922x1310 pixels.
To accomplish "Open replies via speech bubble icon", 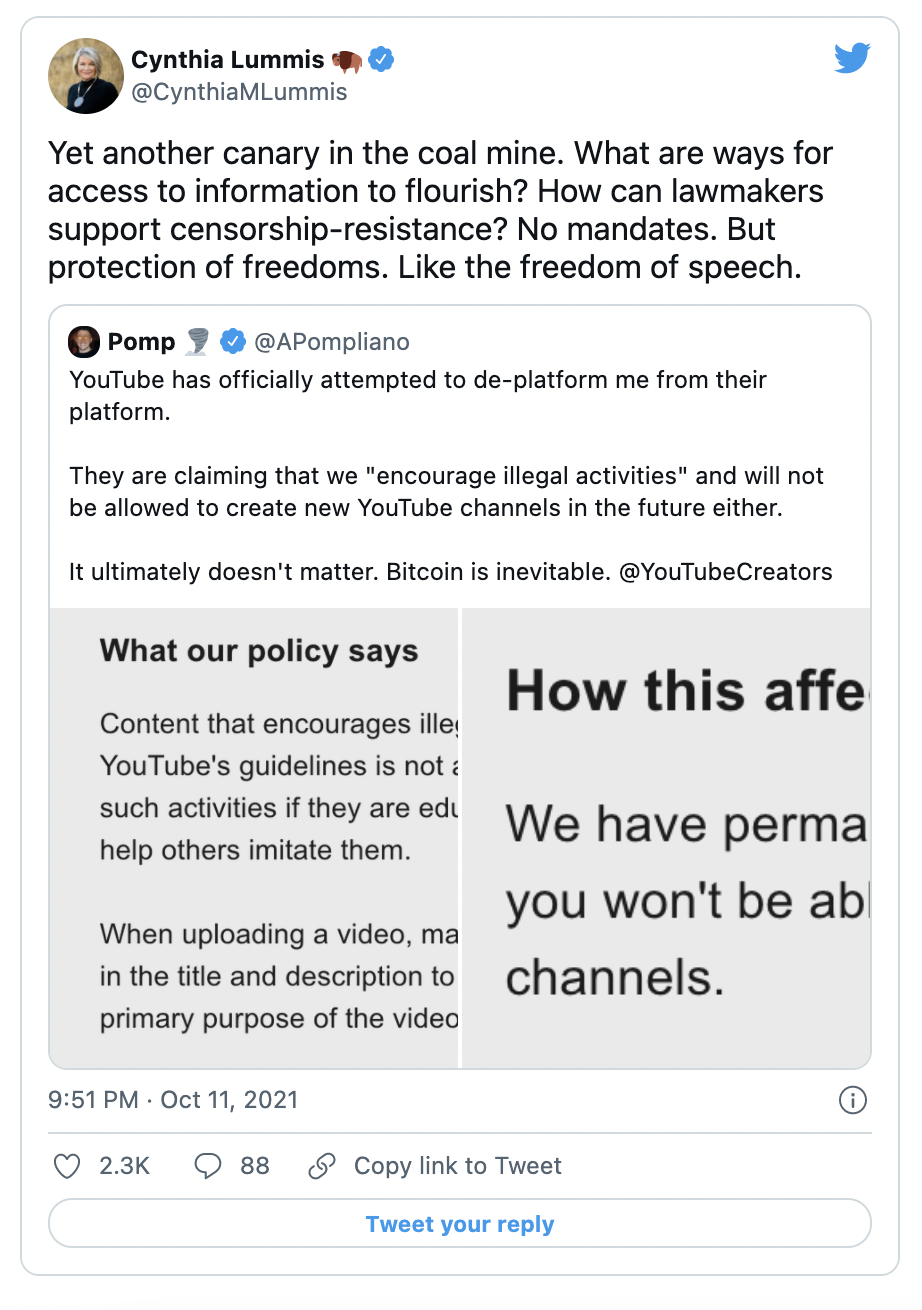I will click(207, 1165).
